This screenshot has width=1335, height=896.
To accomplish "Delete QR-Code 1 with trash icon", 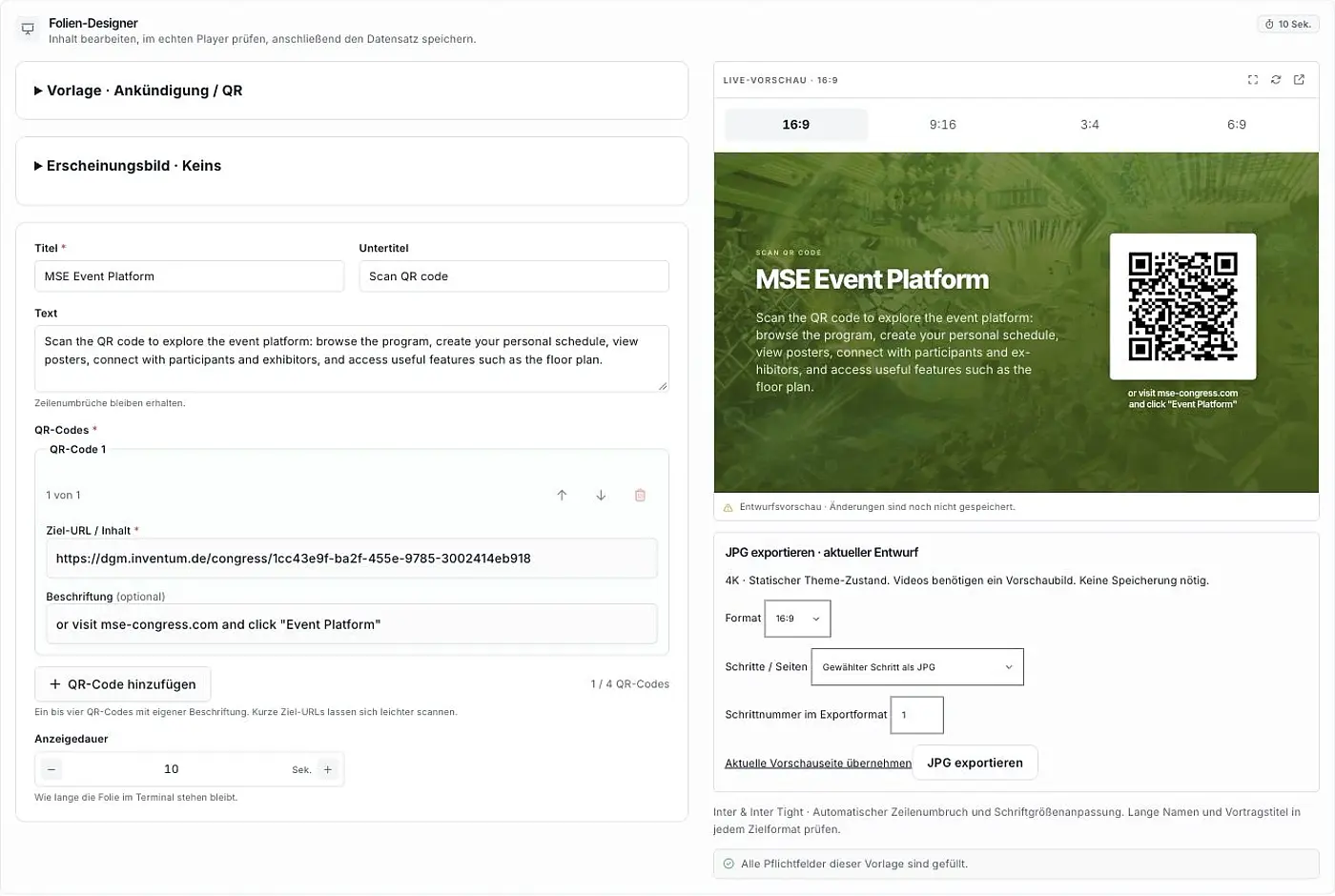I will [640, 496].
